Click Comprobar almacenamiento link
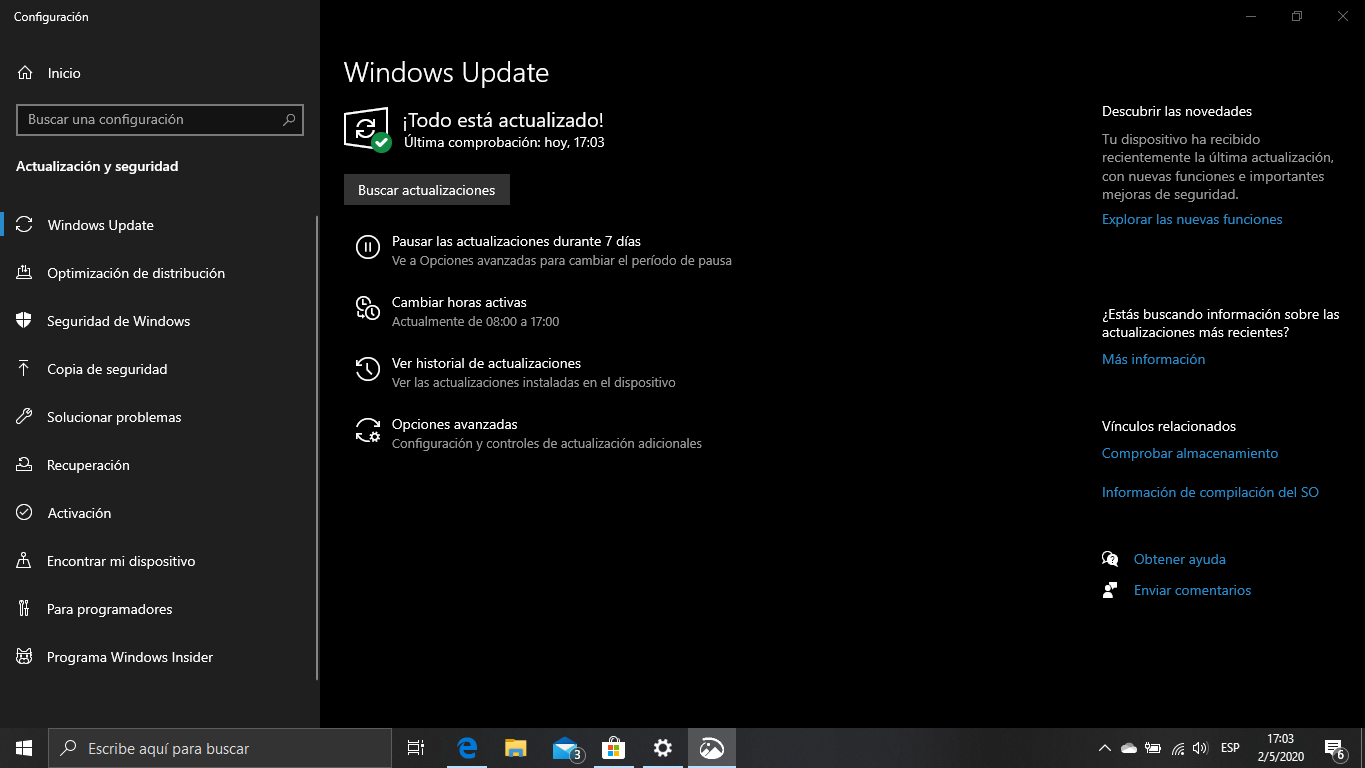Screen dimensions: 1365x768 (x=1190, y=453)
